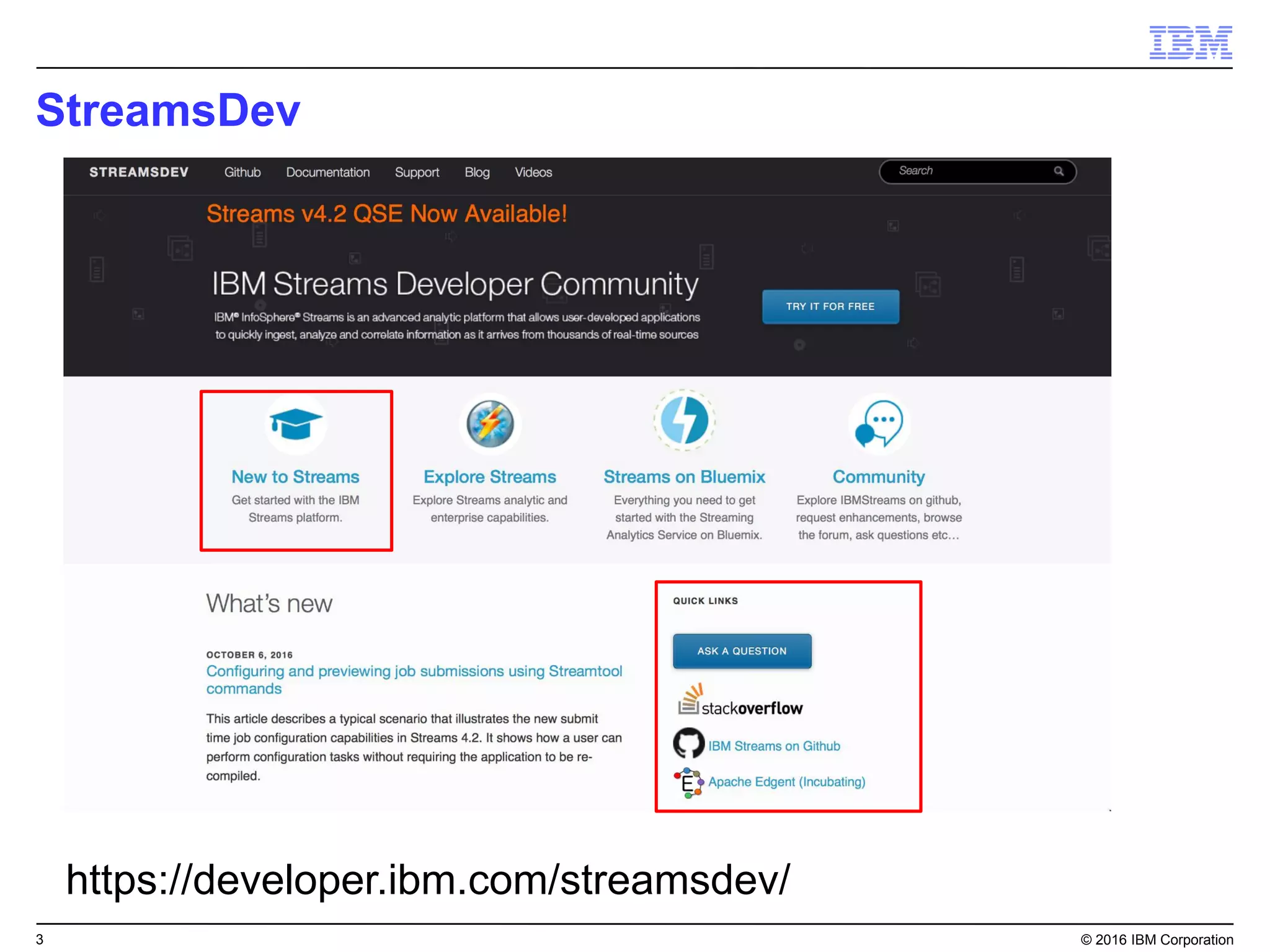
Task: Open the Github menu item
Action: 242,172
